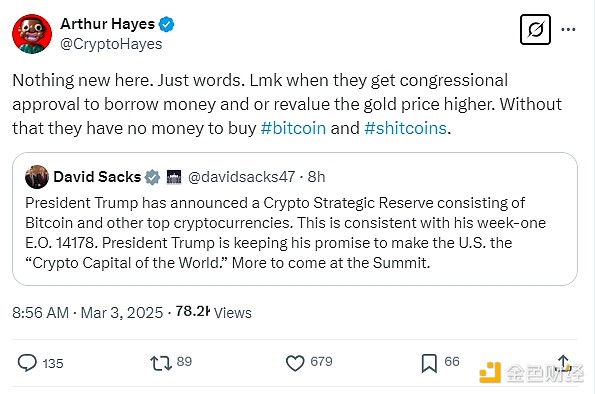
Task: Like the post with heart icon
Action: click(x=295, y=363)
